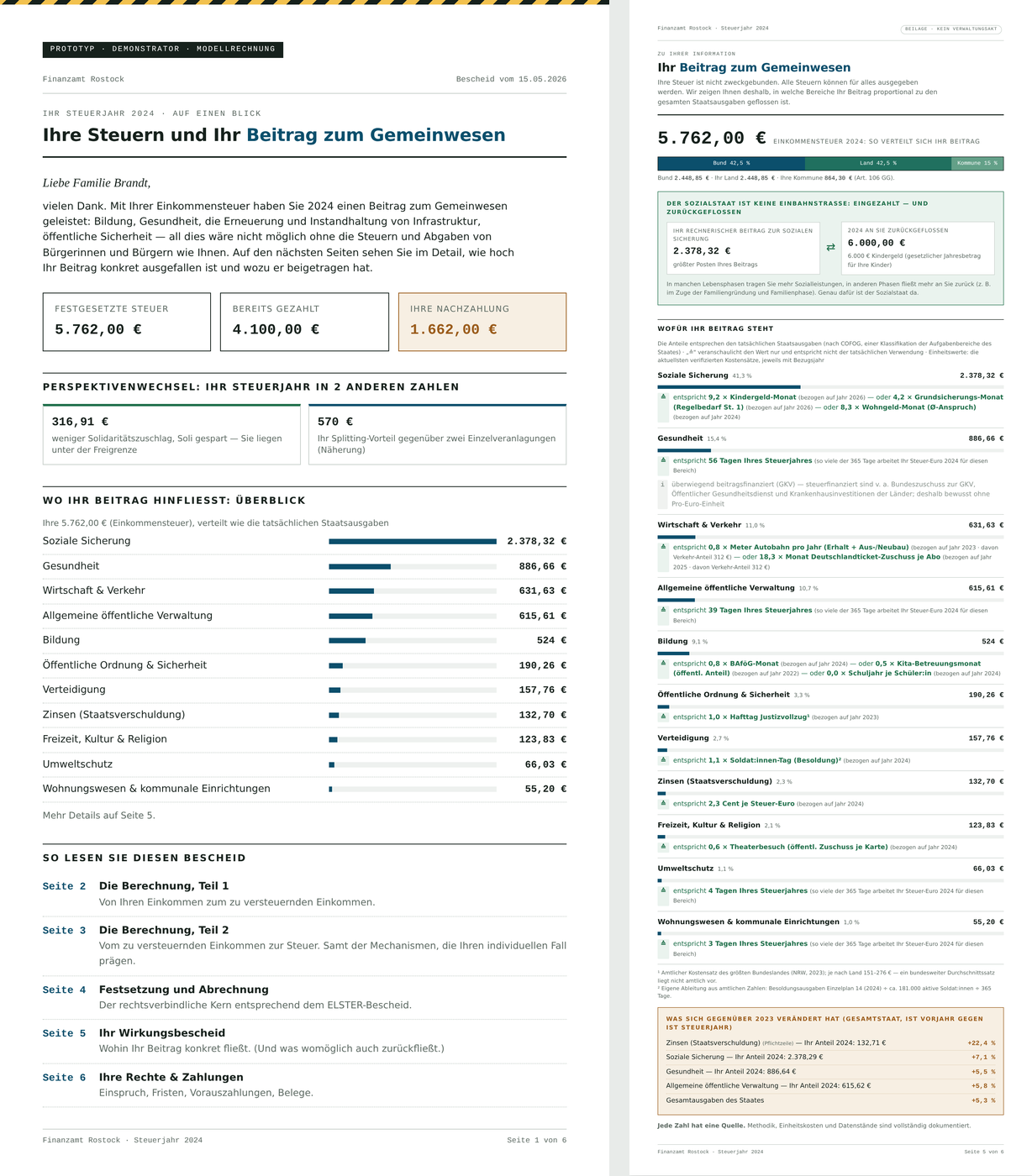Click the equivalence icon beside Cent je Steuer-Euro
Viewport: 1032px width, 1176px height.
click(x=663, y=803)
